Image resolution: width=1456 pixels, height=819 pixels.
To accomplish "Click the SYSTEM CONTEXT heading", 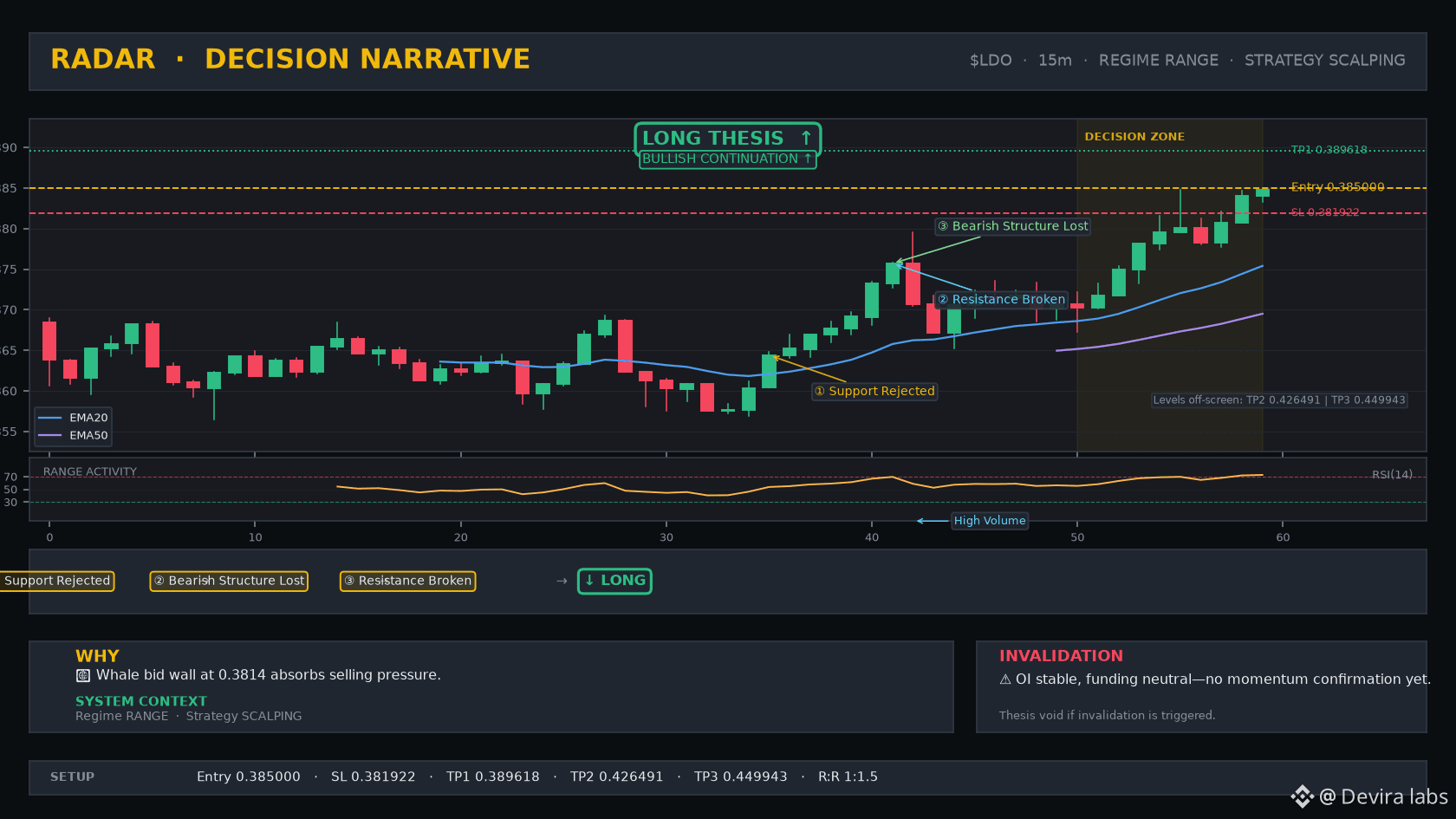I will pos(141,701).
